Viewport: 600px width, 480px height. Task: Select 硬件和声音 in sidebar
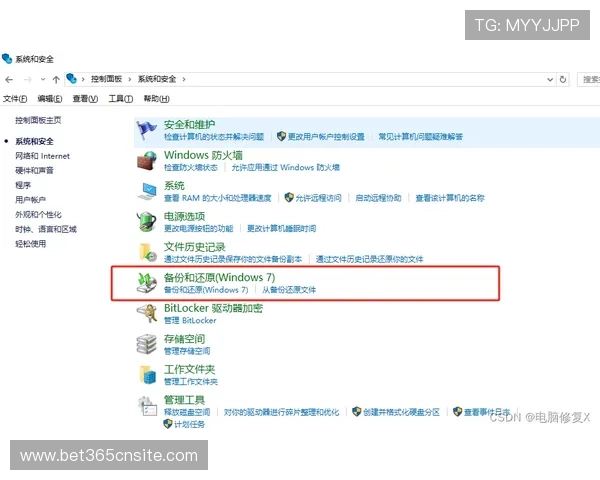pyautogui.click(x=34, y=170)
